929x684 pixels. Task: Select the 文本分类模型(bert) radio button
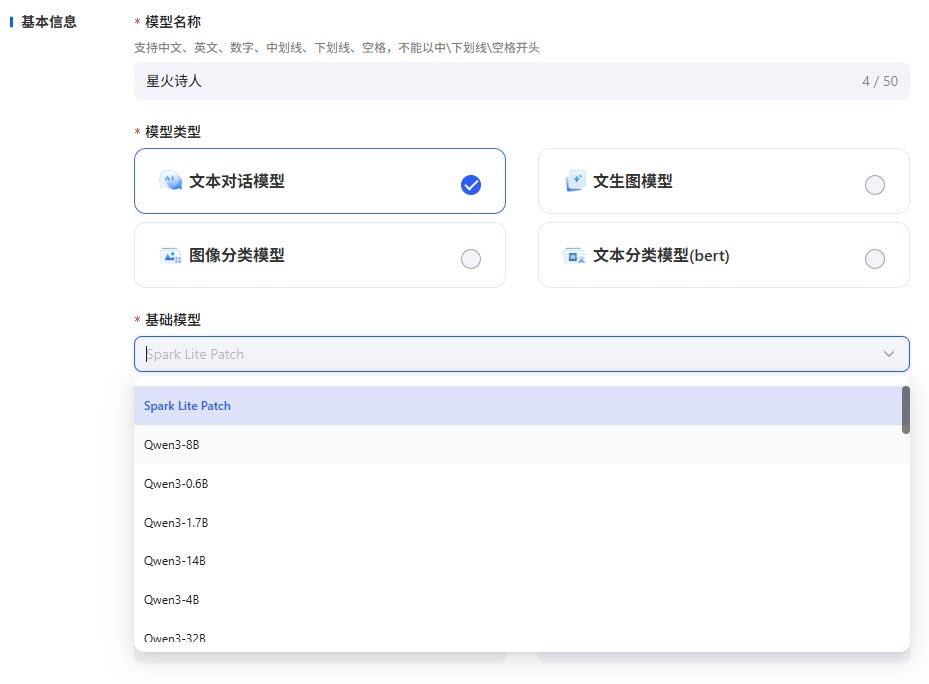pyautogui.click(x=875, y=258)
